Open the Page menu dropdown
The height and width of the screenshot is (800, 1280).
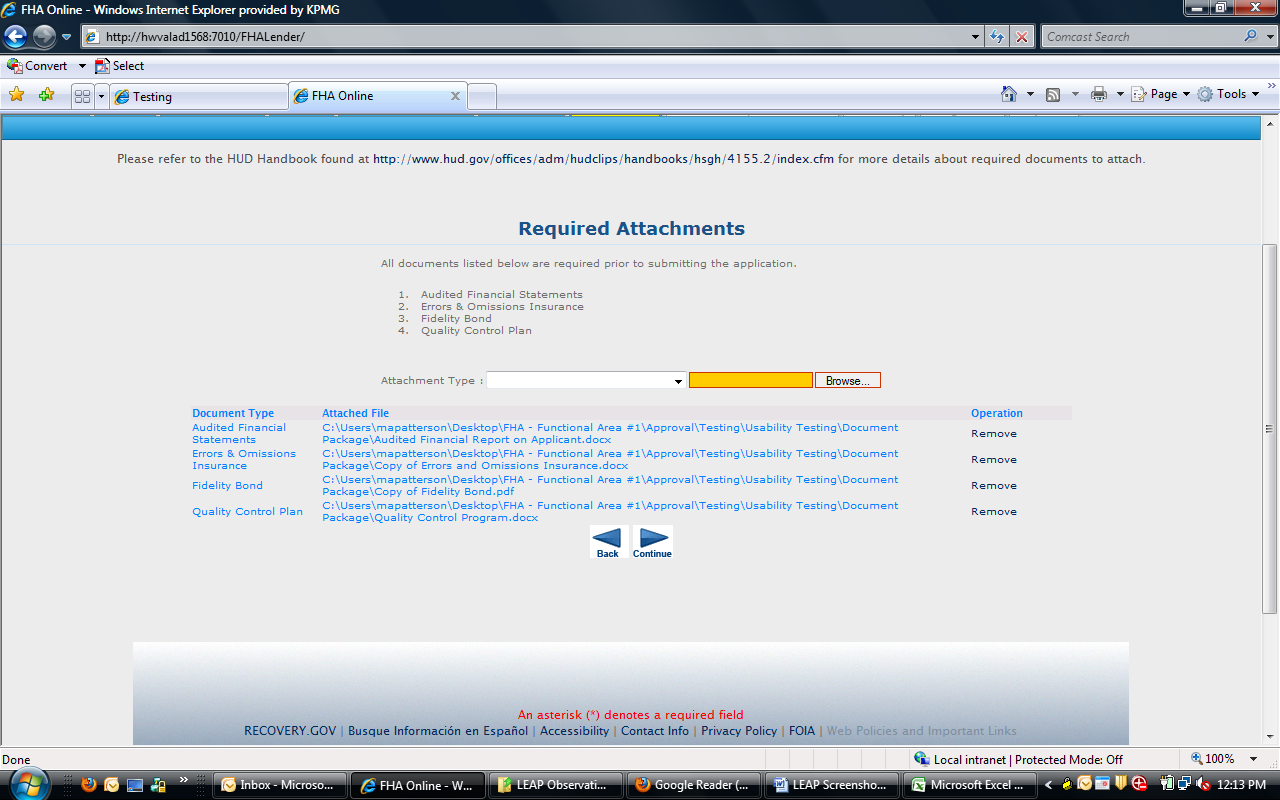1161,94
